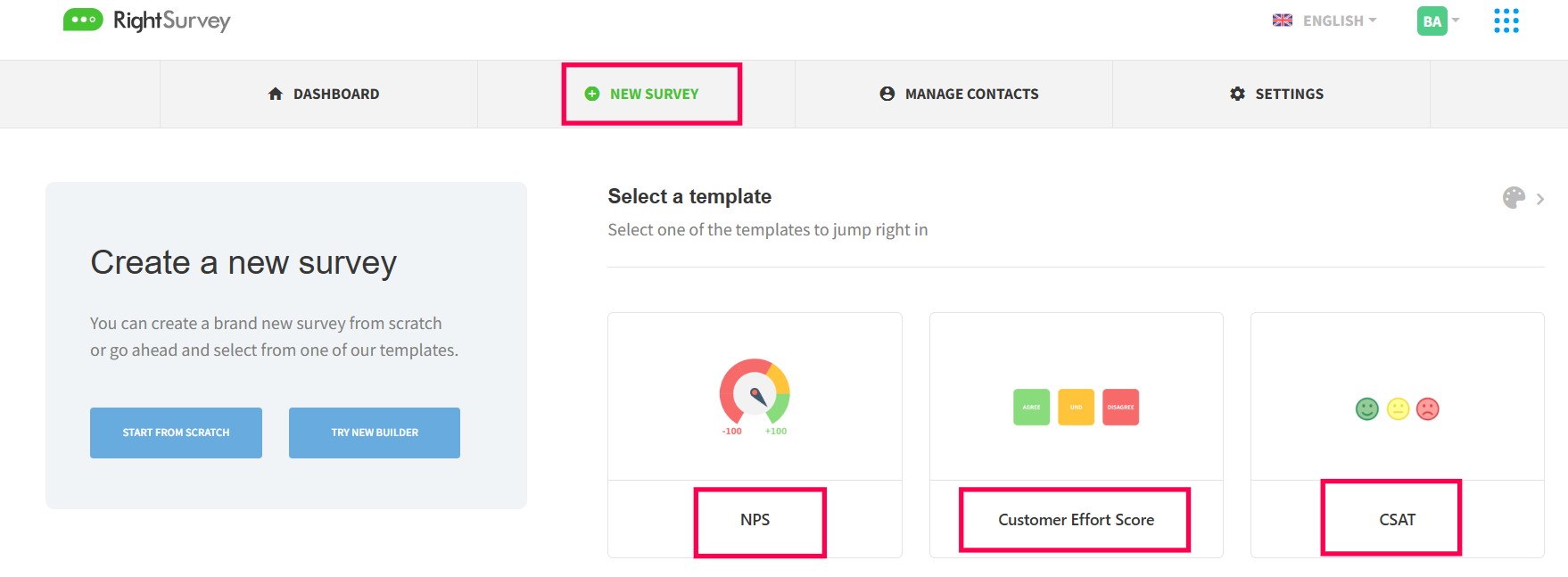The height and width of the screenshot is (577, 1568).
Task: Expand the user account dropdown arrow
Action: (x=1456, y=20)
